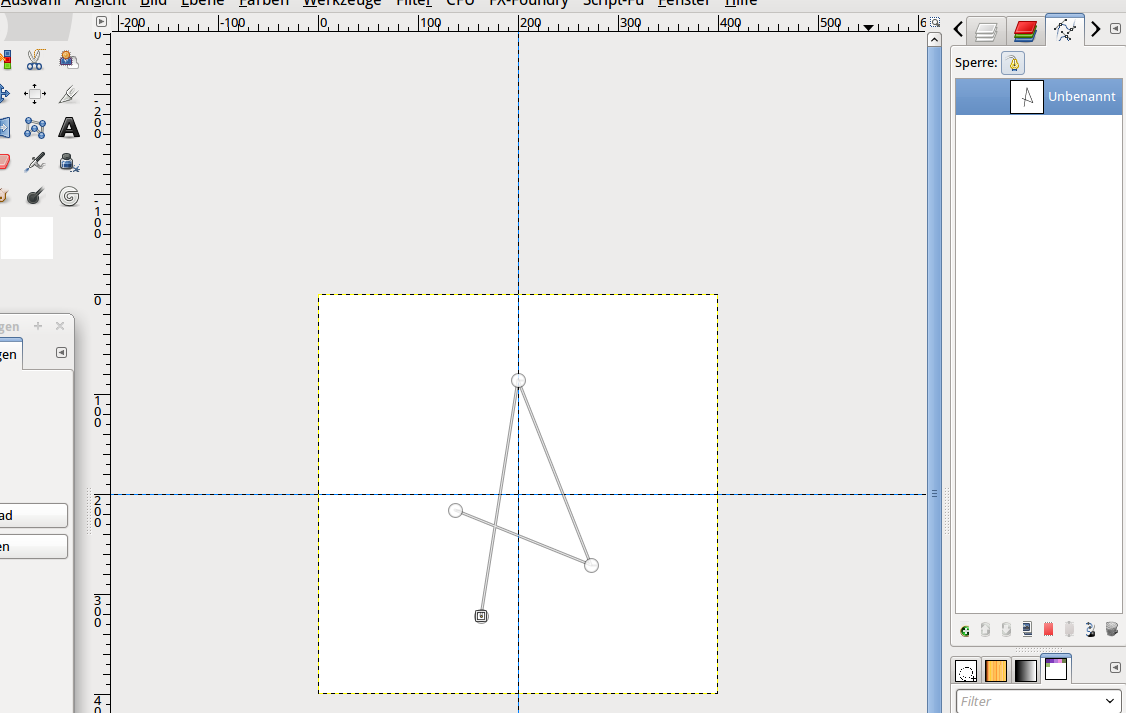The image size is (1126, 713).
Task: Toggle the path stroke lock next to Sperre
Action: [1013, 63]
